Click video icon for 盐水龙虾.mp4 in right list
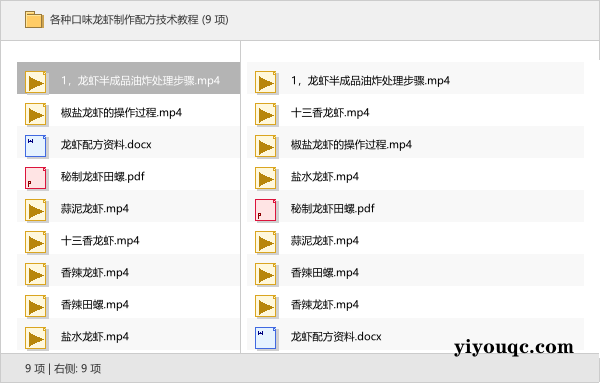Image resolution: width=600 pixels, height=383 pixels. tap(266, 178)
